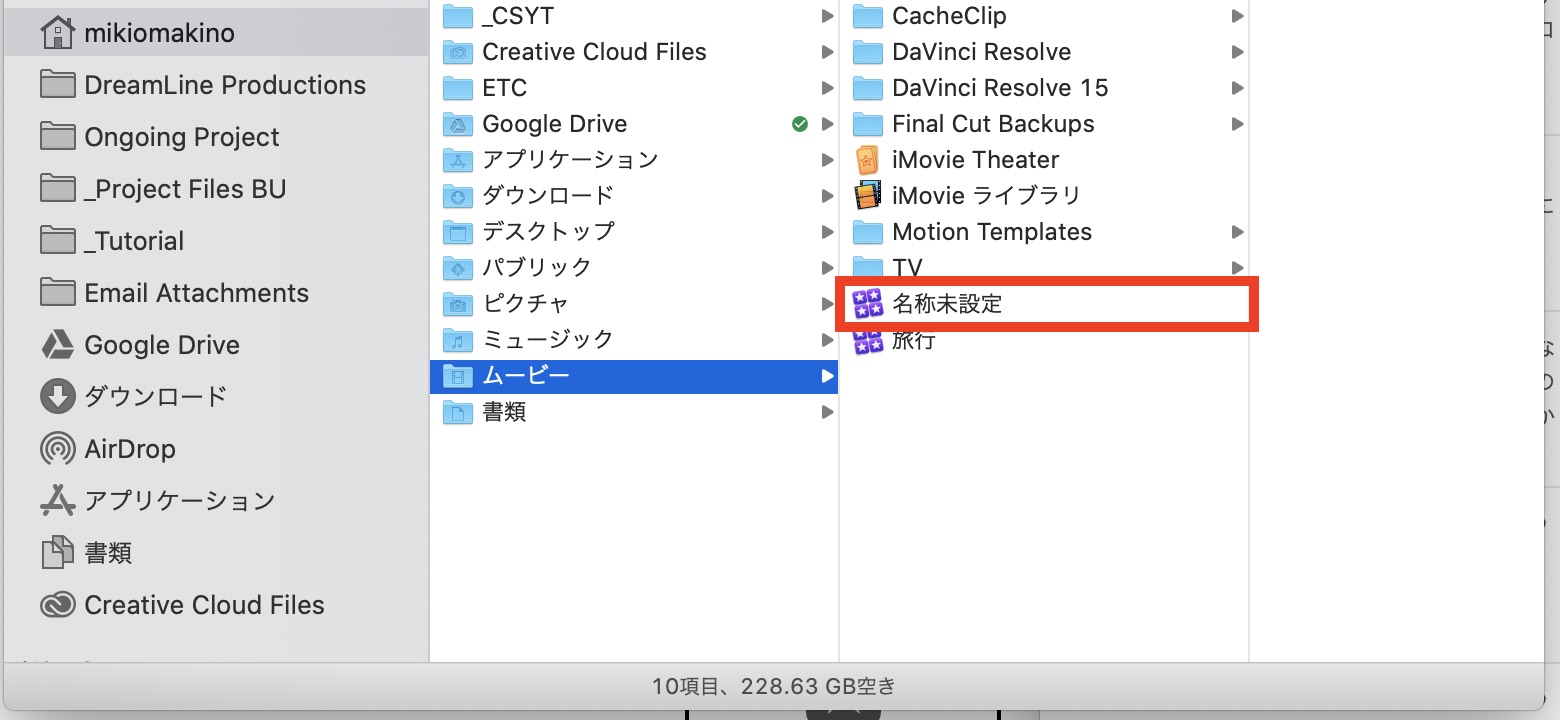The image size is (1560, 720).
Task: Expand the DaVinci Resolve 15 arrow
Action: pos(1237,88)
